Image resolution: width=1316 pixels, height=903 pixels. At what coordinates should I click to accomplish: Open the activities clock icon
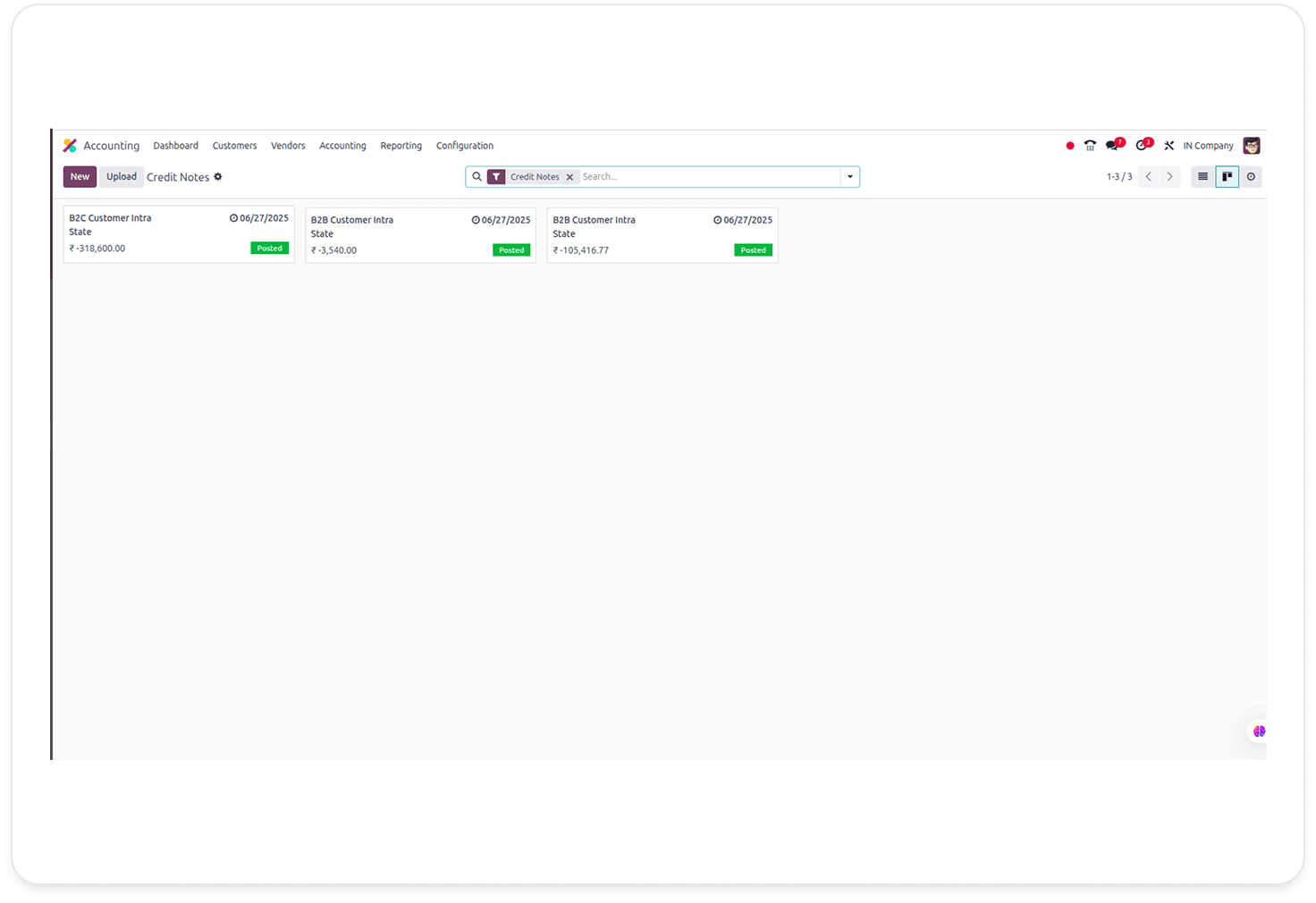[1142, 146]
